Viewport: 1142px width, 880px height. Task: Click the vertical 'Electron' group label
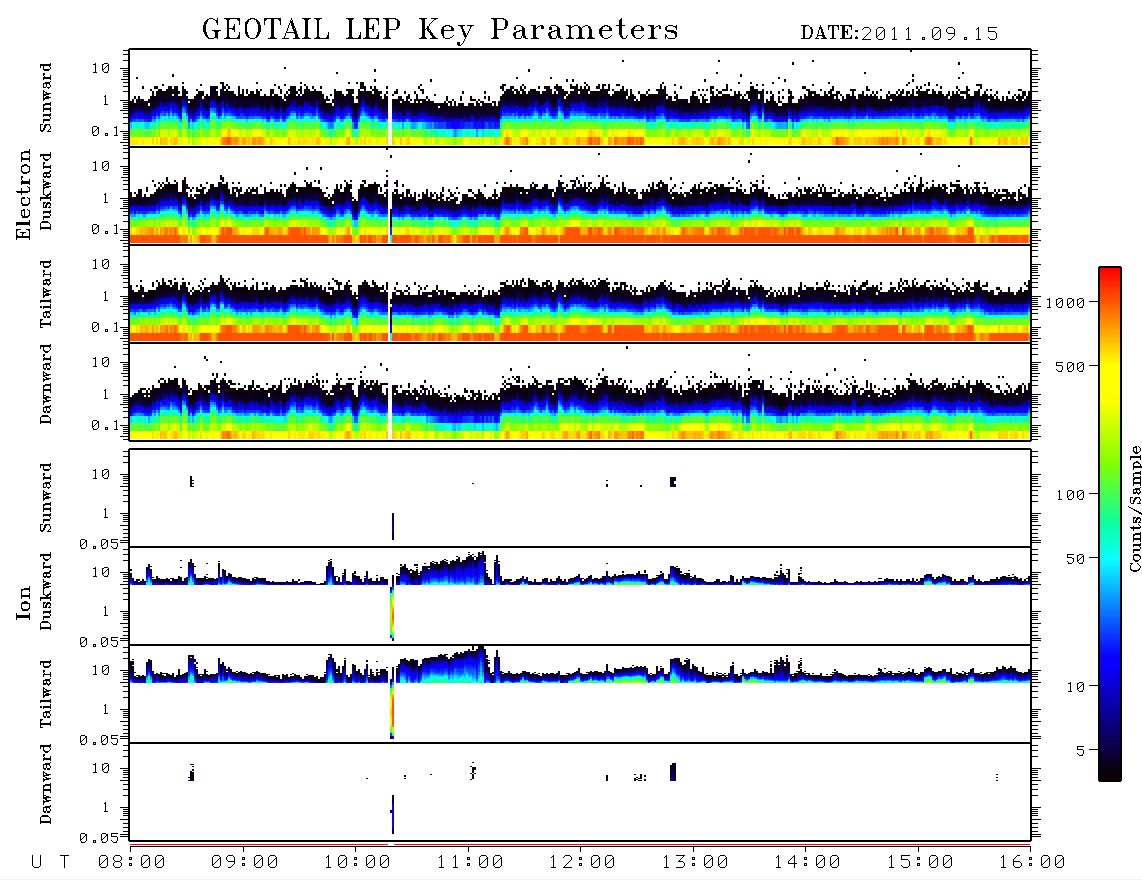point(23,195)
